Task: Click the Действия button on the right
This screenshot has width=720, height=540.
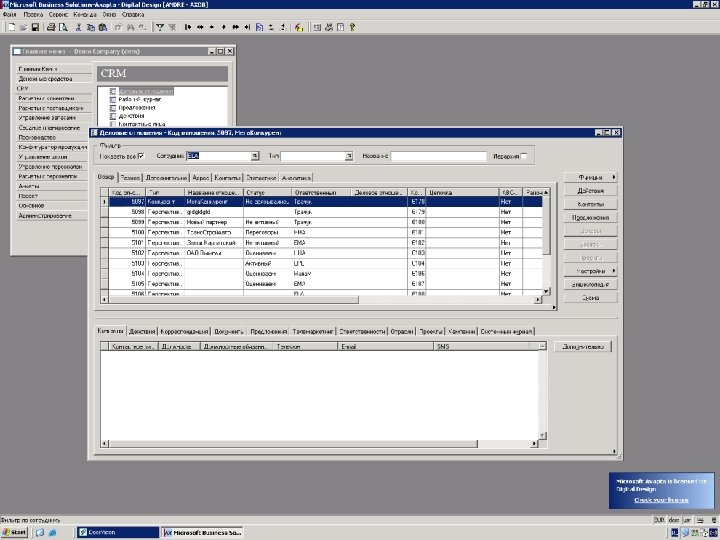Action: coord(591,190)
